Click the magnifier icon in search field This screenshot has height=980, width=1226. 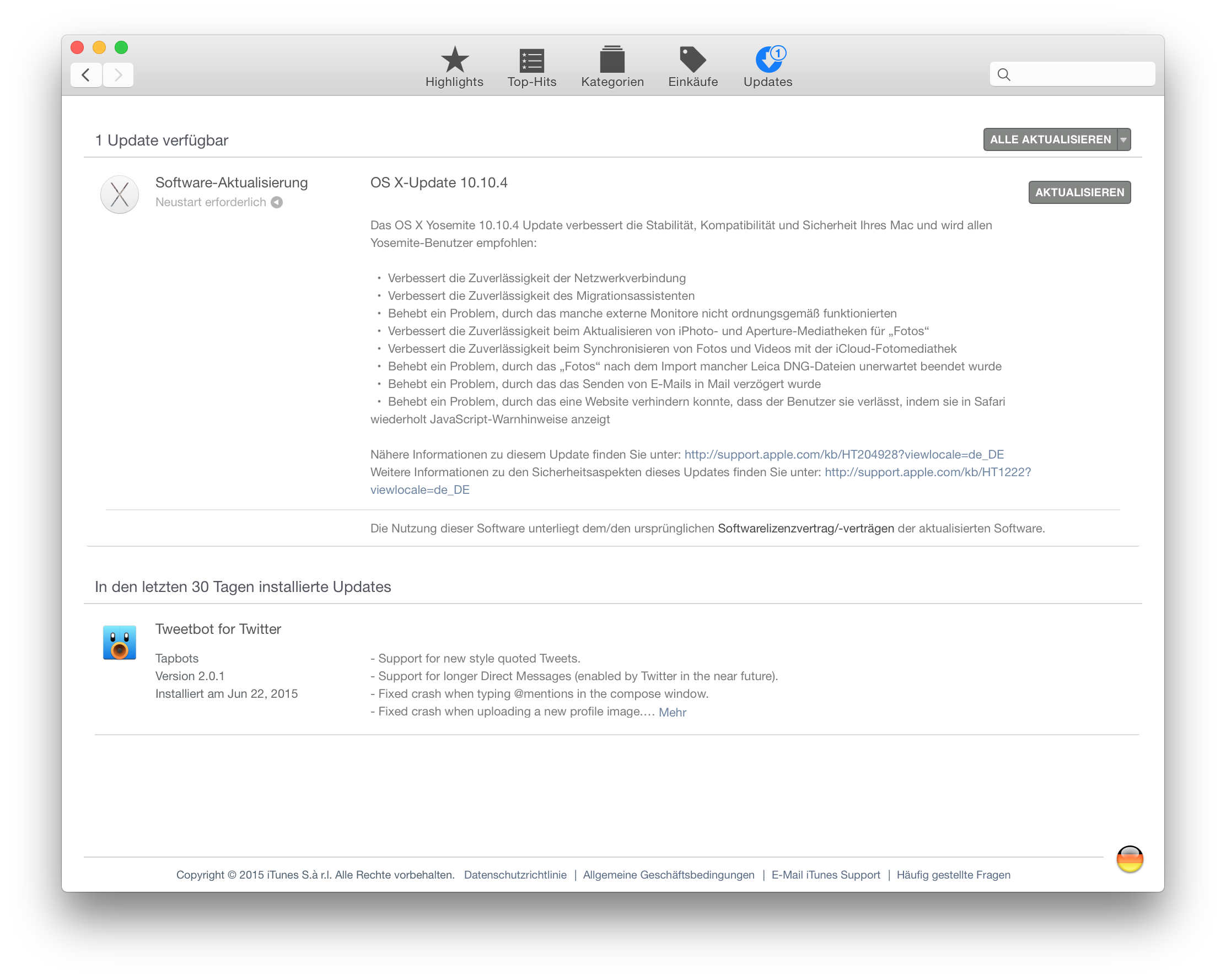pos(1004,74)
